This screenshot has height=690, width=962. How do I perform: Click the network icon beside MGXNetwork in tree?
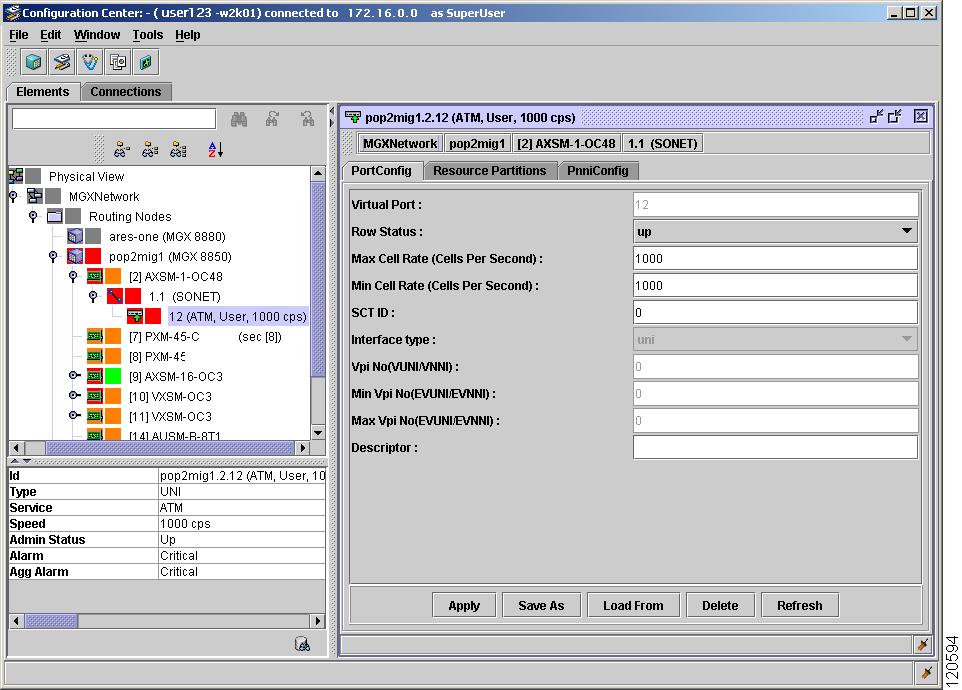coord(35,196)
